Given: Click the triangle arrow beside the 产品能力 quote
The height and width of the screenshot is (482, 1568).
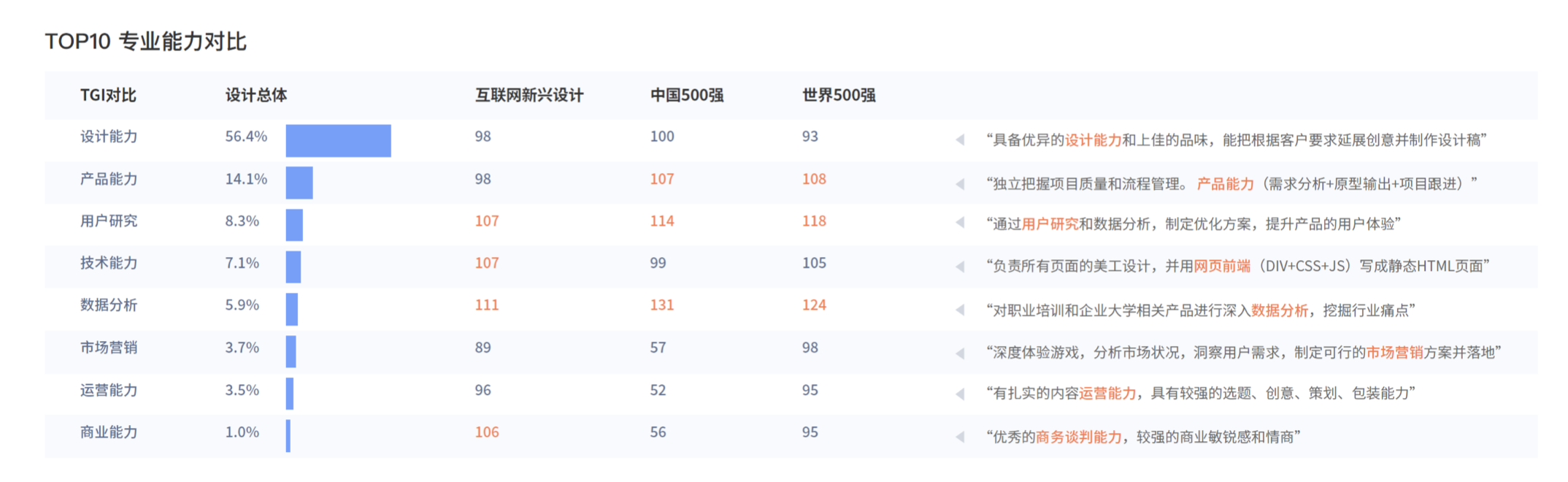Looking at the screenshot, I should point(960,183).
